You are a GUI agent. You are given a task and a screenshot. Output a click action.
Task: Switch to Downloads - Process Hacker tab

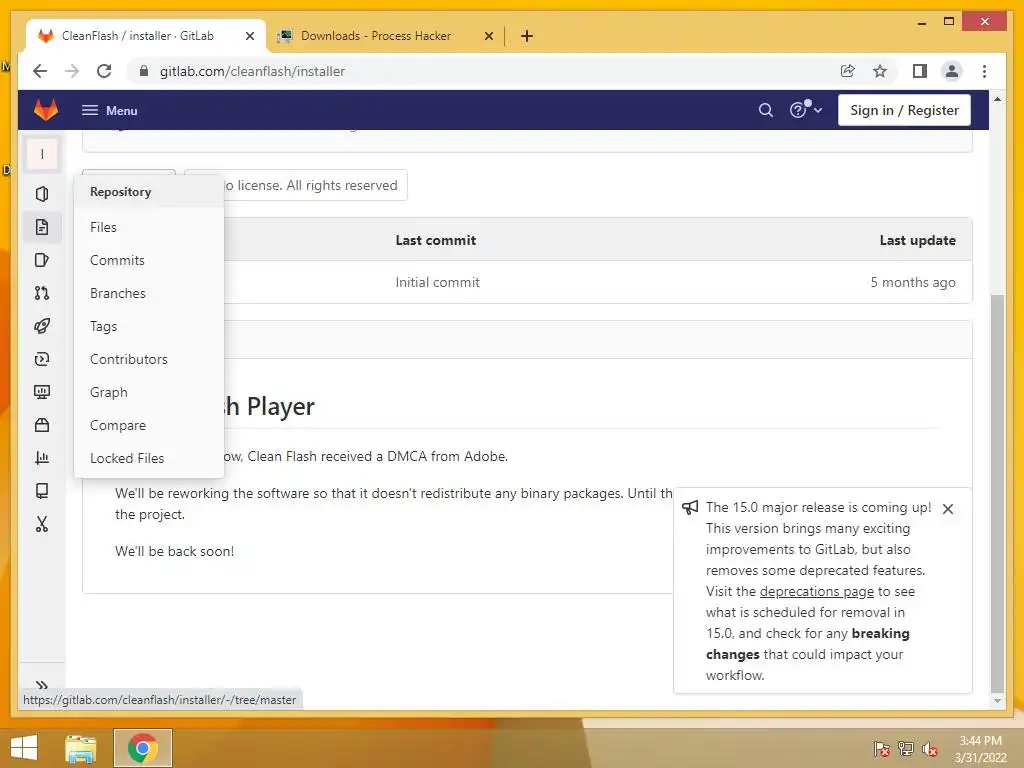pos(376,36)
